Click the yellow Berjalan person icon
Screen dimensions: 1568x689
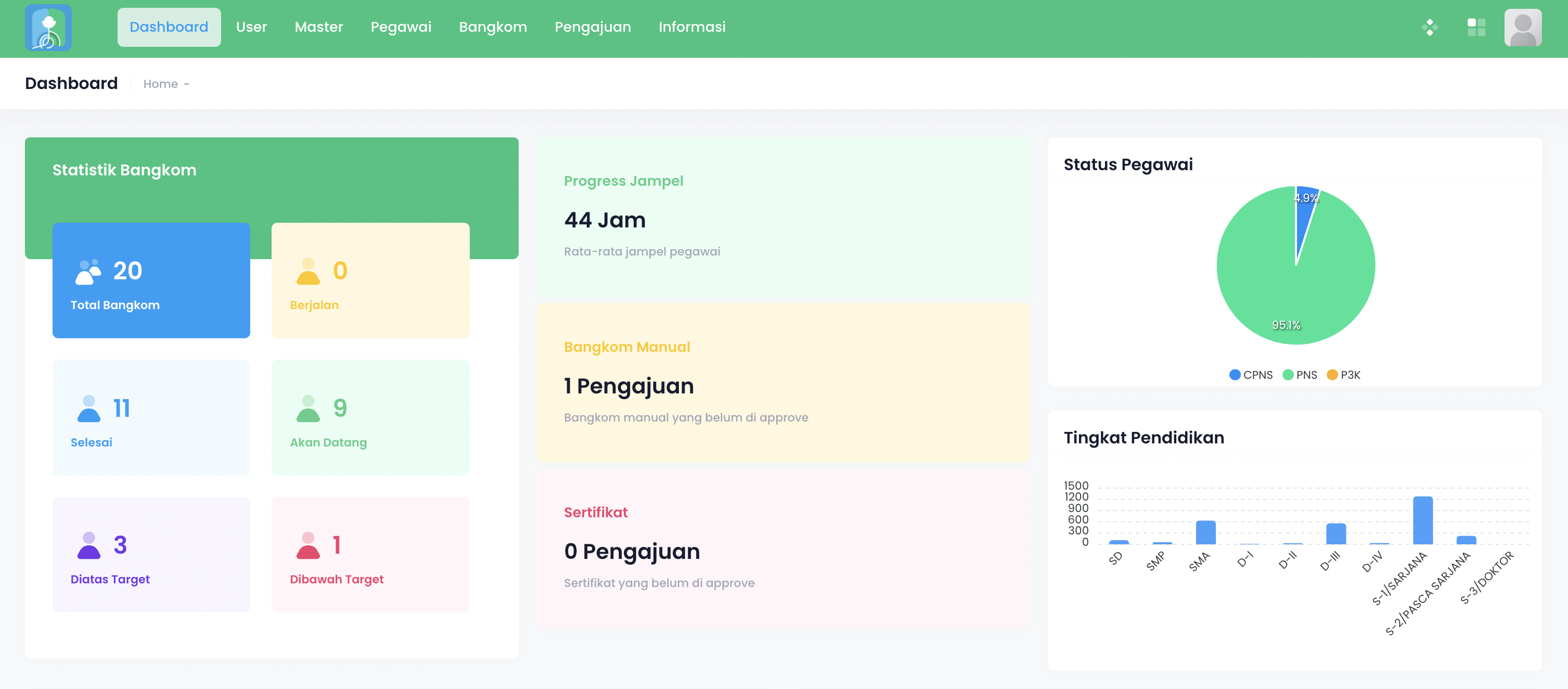click(x=308, y=272)
